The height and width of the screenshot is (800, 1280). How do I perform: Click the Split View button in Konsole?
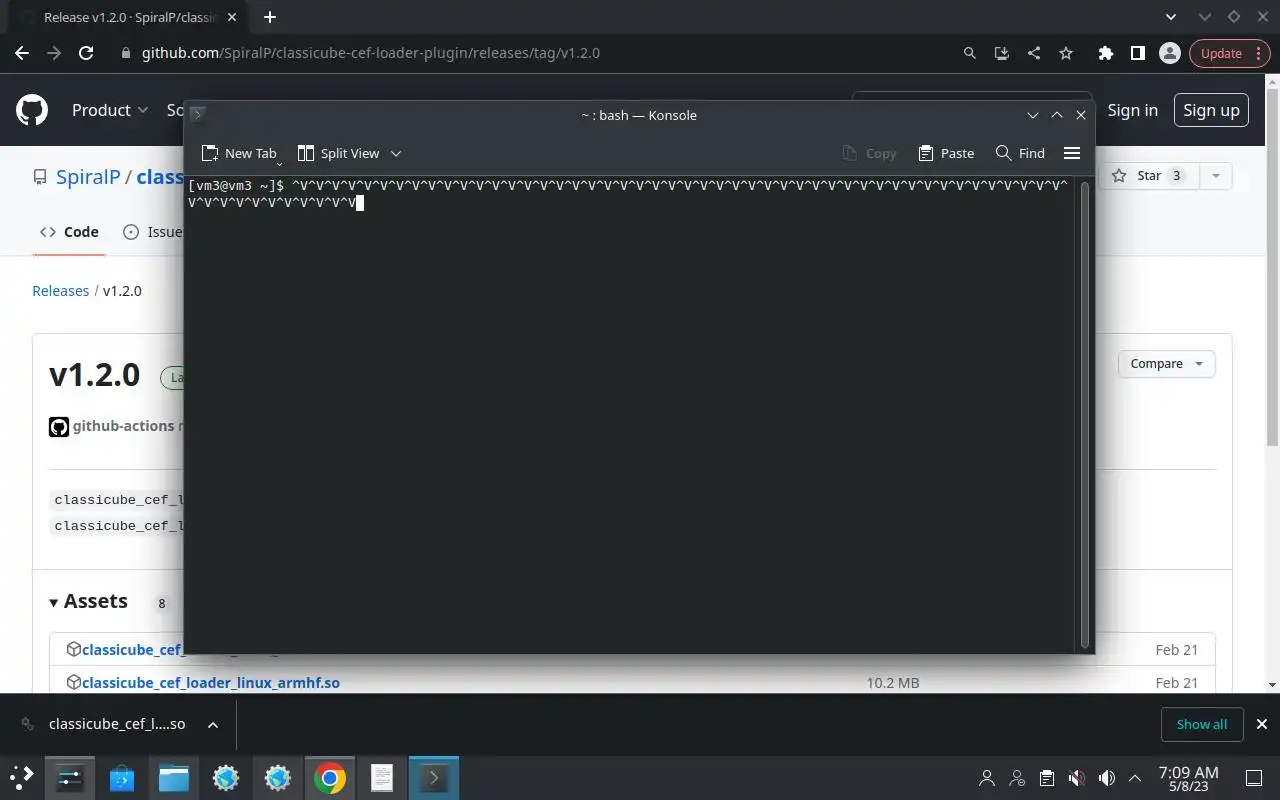click(339, 153)
